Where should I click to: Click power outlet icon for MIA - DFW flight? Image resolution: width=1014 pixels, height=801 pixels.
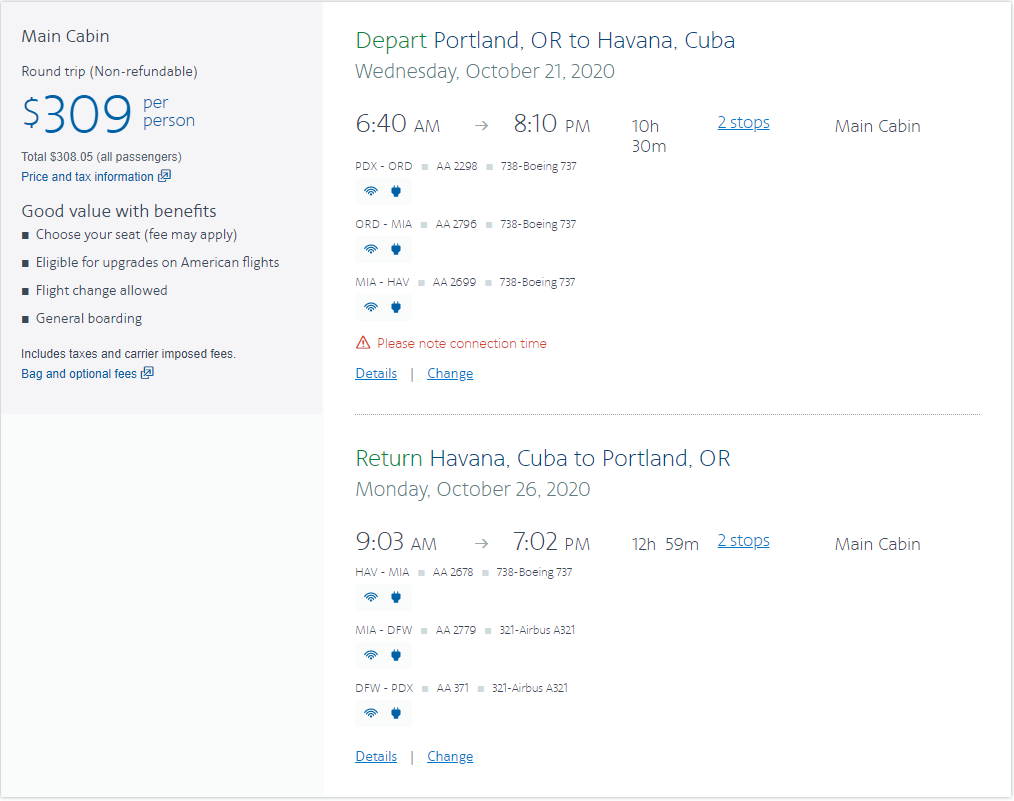(x=396, y=655)
